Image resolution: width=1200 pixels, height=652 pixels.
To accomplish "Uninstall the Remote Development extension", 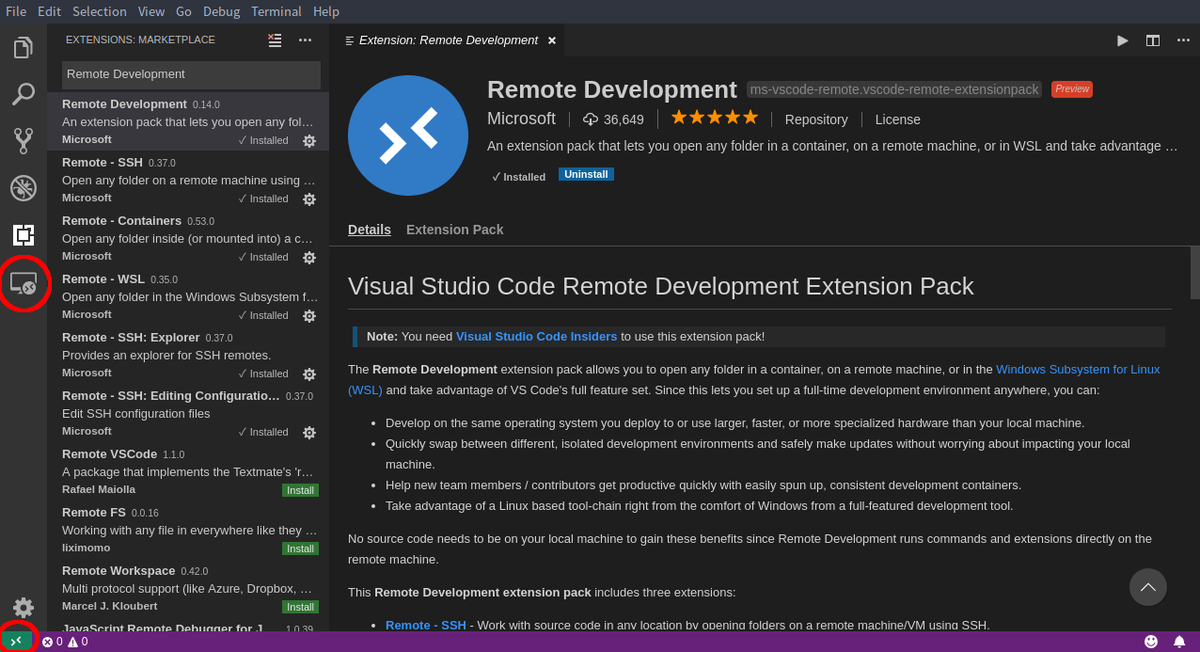I will click(x=586, y=174).
